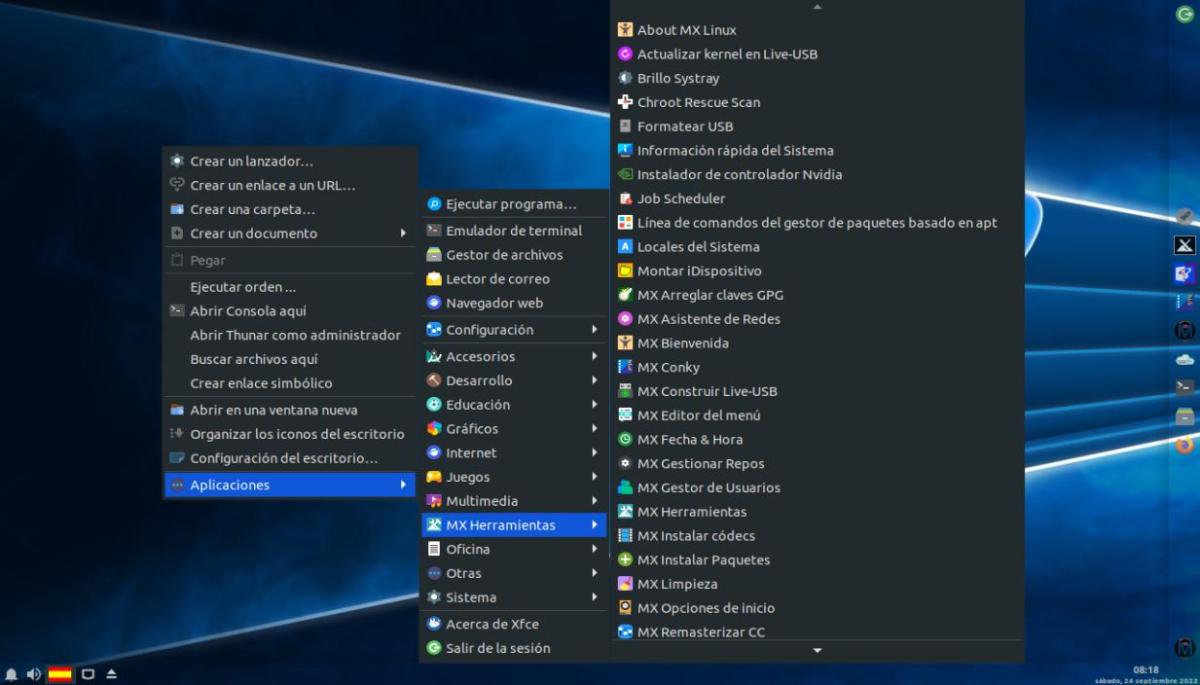This screenshot has width=1200, height=685.
Task: Open the MX Linux logo icon in the side panel
Action: coord(1184,245)
